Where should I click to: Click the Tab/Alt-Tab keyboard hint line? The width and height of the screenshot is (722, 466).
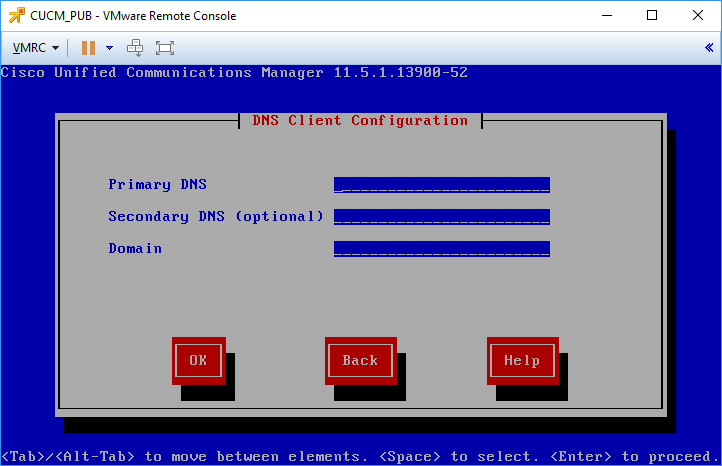pyautogui.click(x=361, y=456)
